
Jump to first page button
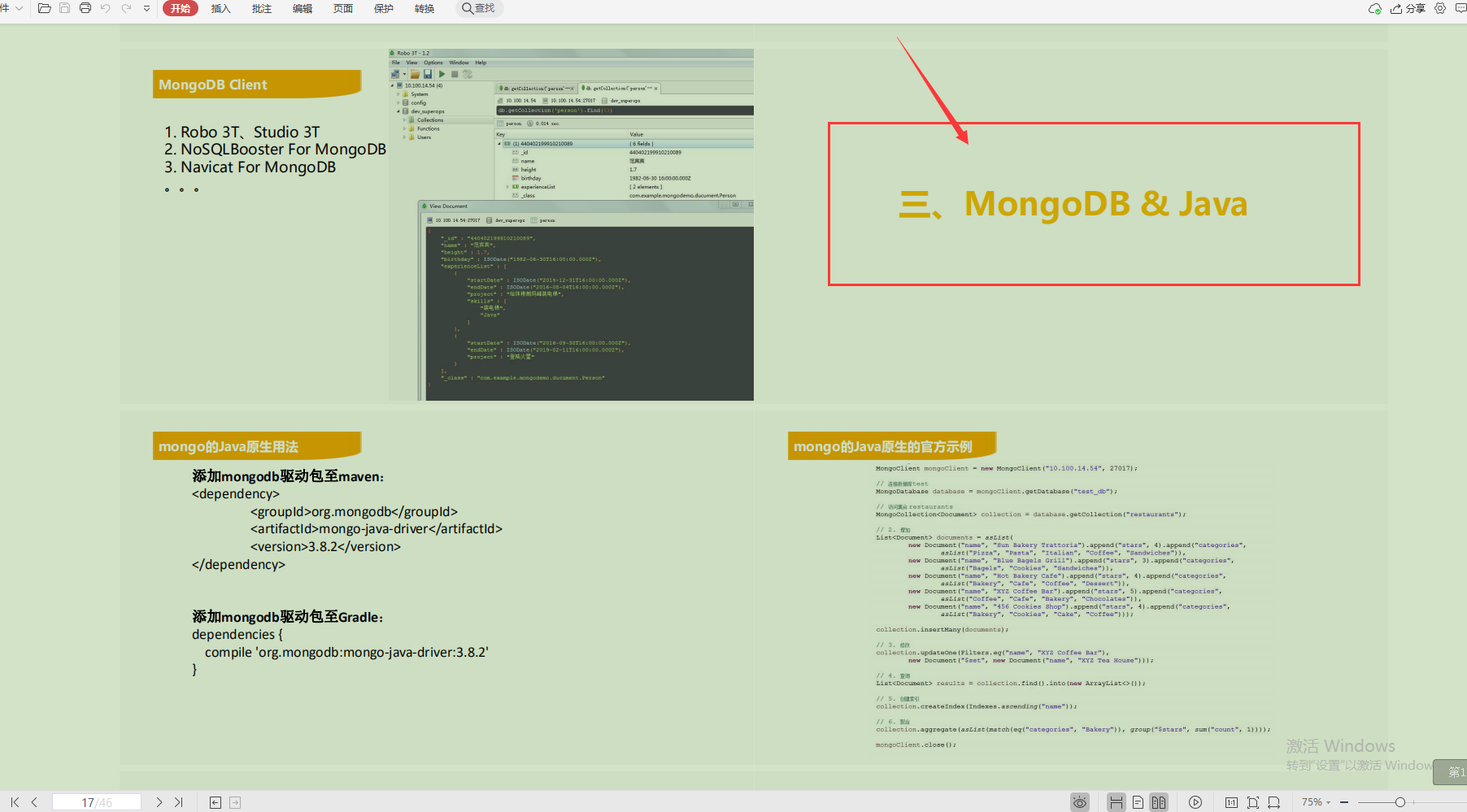point(15,802)
